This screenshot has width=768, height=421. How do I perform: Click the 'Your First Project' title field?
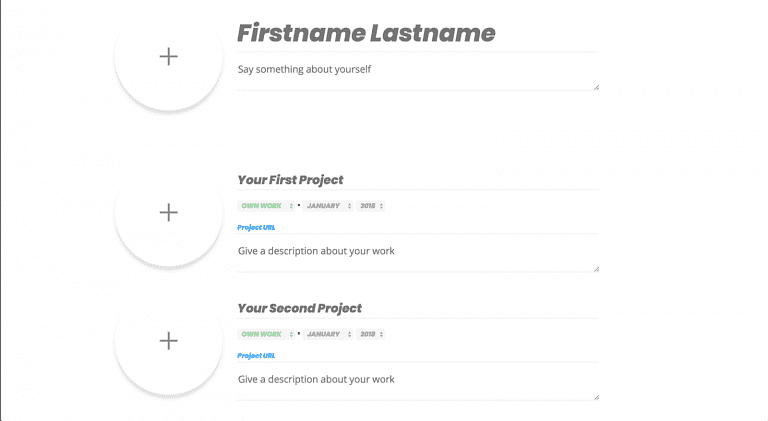pos(416,180)
